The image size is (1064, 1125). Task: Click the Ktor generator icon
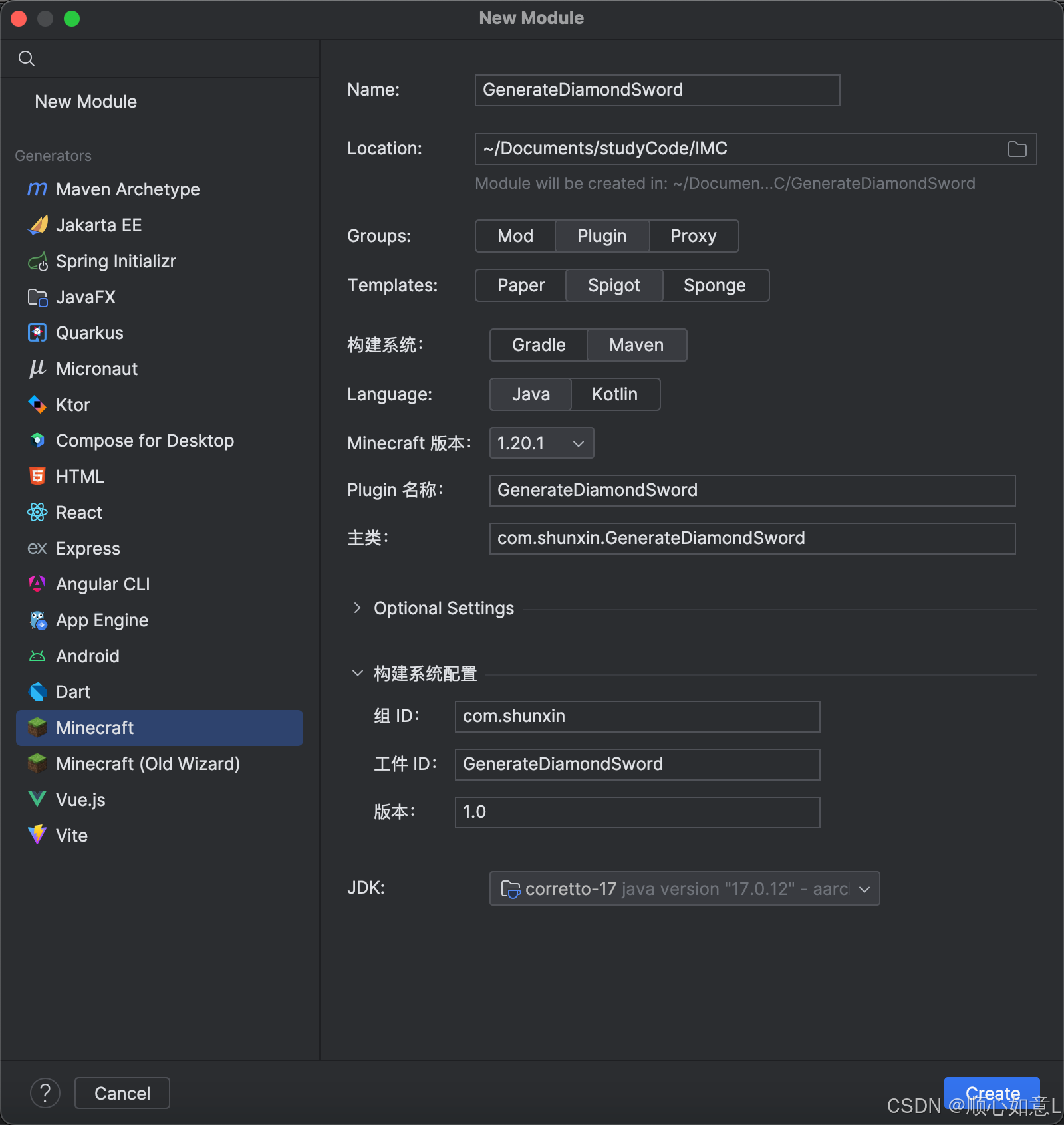[37, 405]
